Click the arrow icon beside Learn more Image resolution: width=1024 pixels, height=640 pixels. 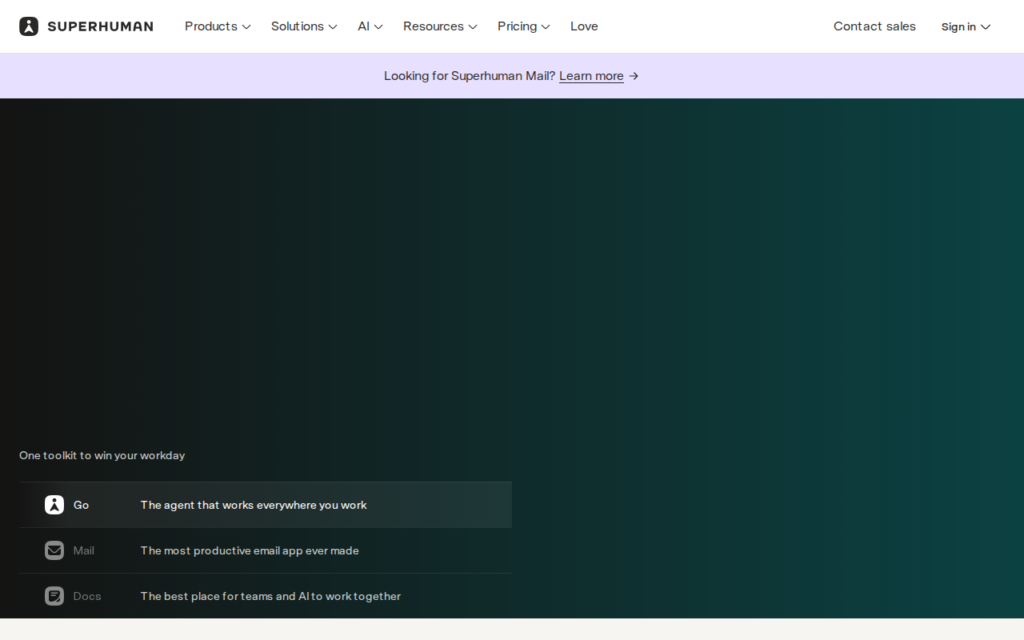click(633, 76)
